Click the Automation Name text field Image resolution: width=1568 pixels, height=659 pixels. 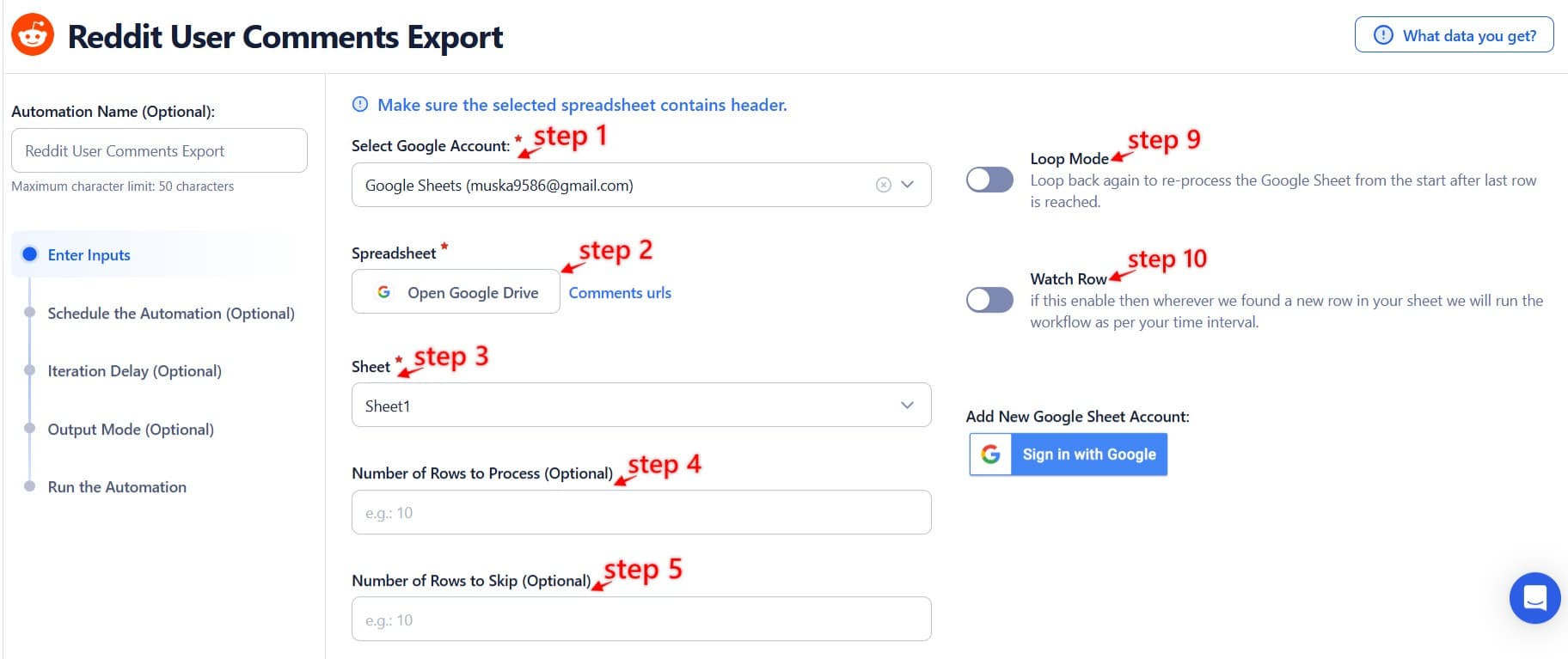tap(159, 151)
